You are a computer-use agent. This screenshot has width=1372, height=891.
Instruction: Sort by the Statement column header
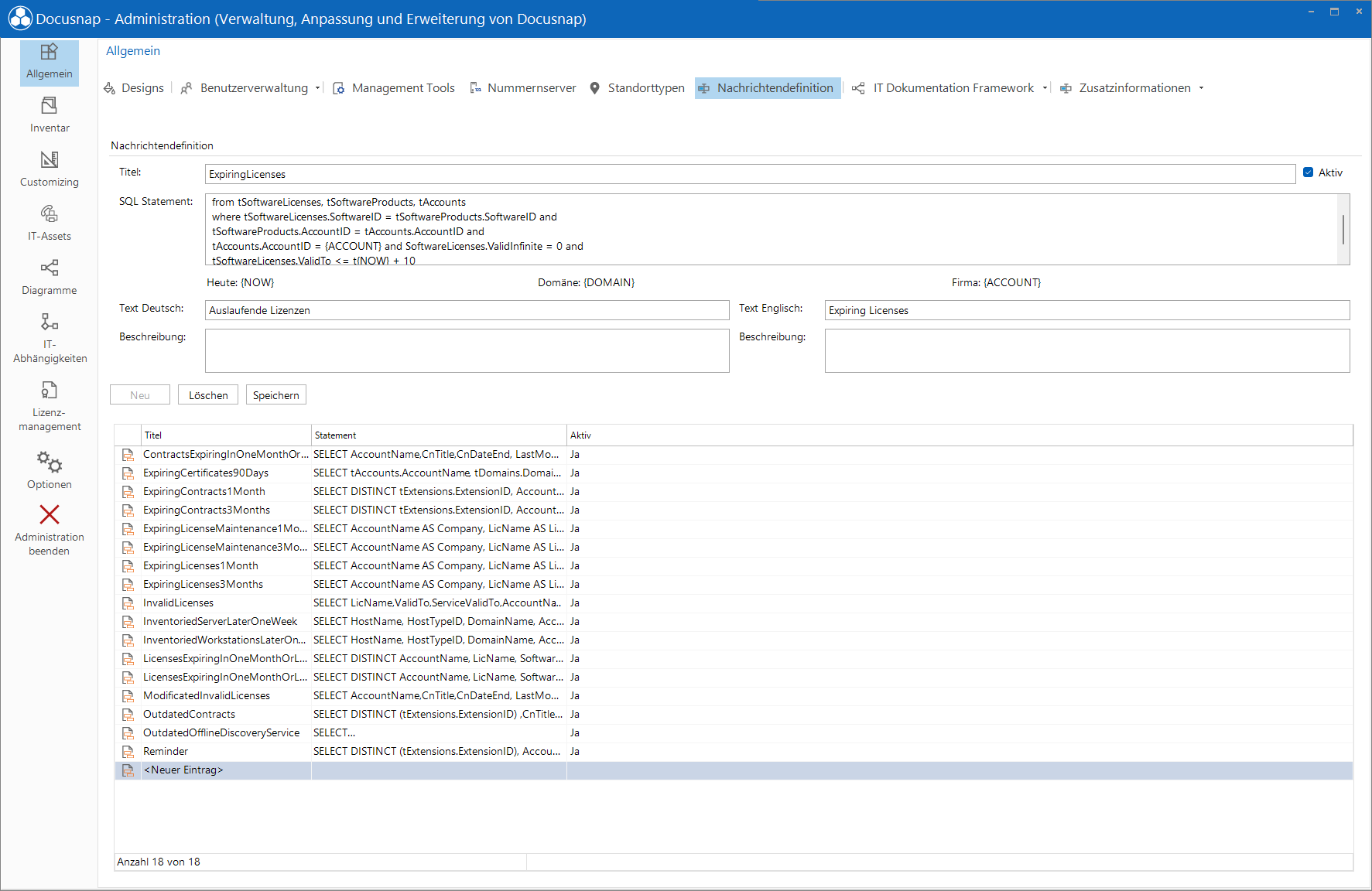[439, 435]
